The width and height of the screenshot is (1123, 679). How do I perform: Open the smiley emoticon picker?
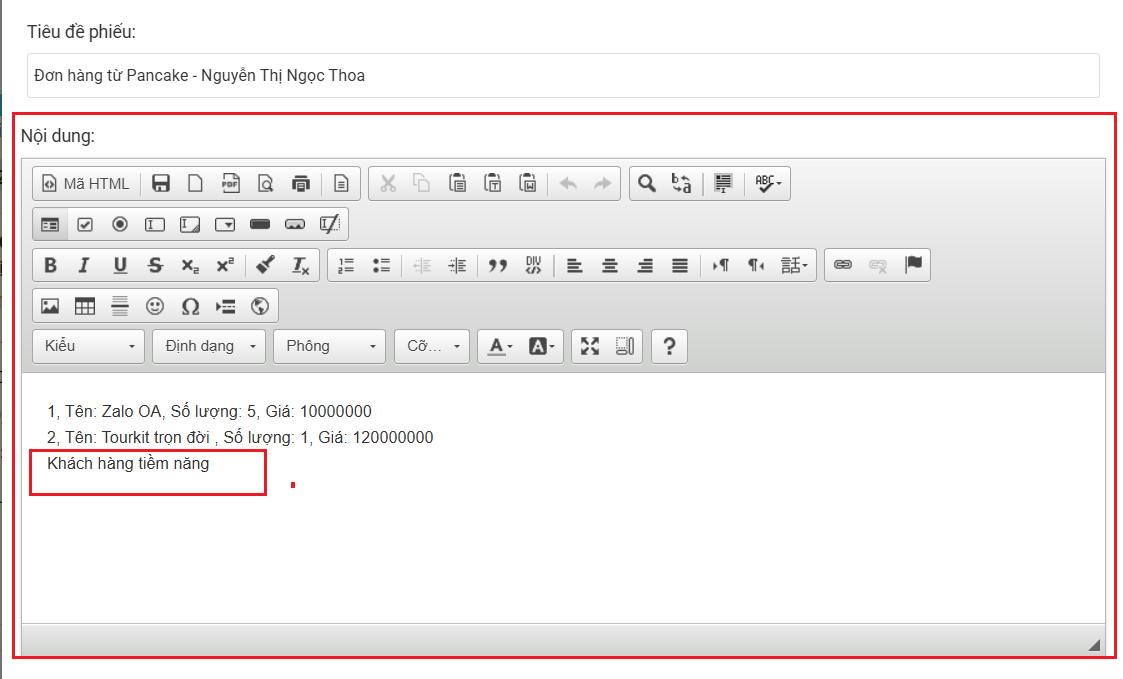(155, 306)
